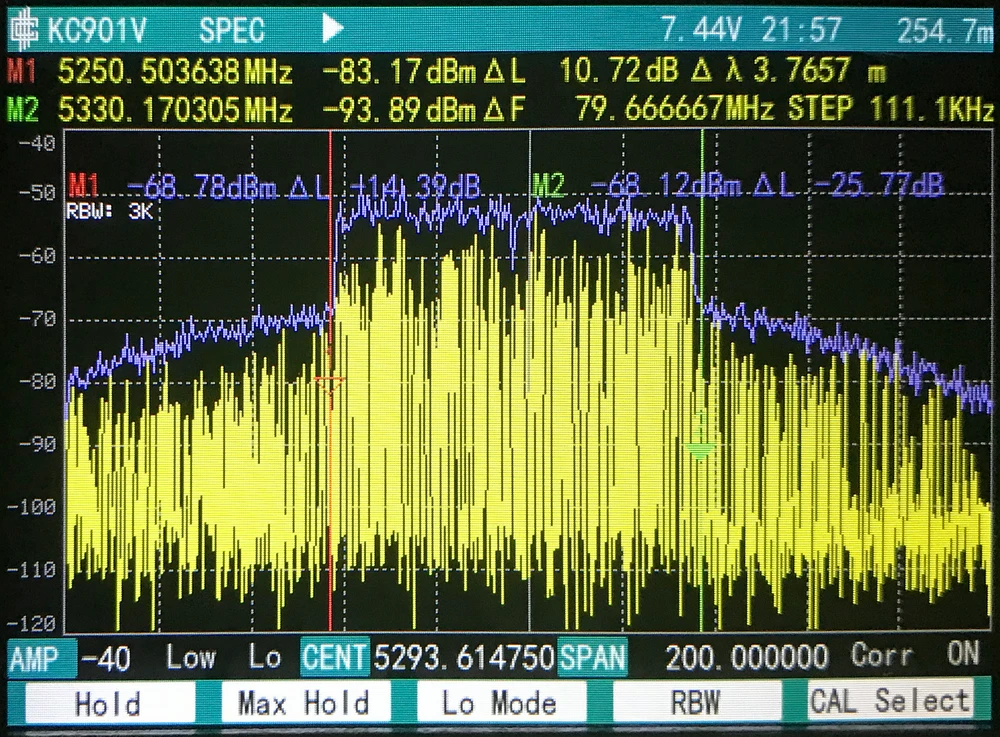Viewport: 1000px width, 737px height.
Task: Open the AMP reference level selector
Action: [x=34, y=657]
